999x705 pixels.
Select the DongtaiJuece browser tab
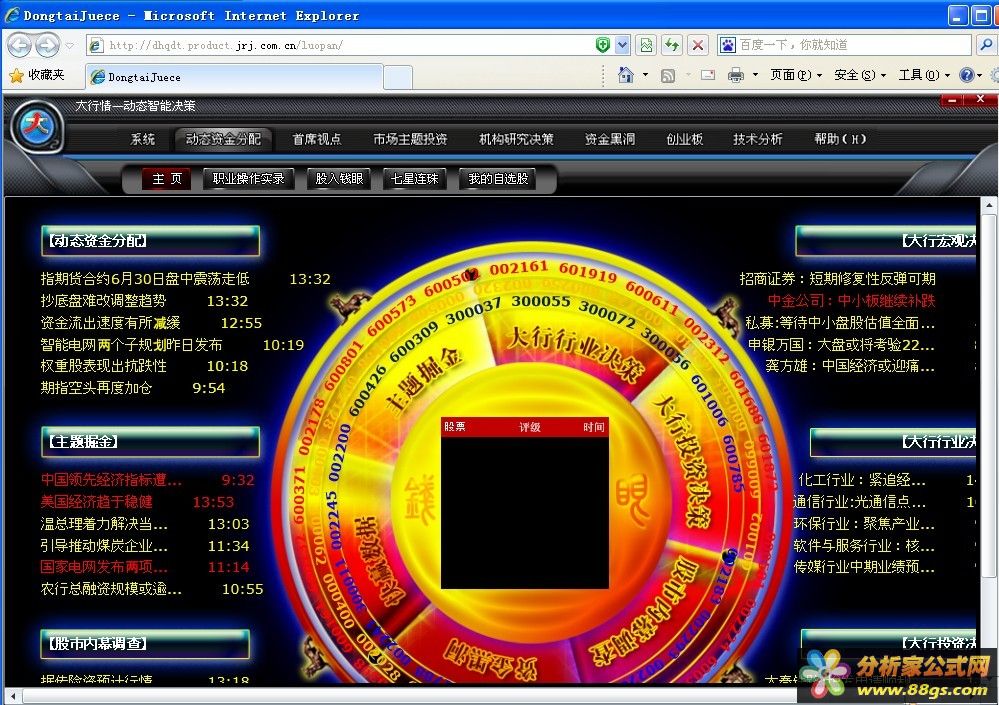(x=234, y=77)
